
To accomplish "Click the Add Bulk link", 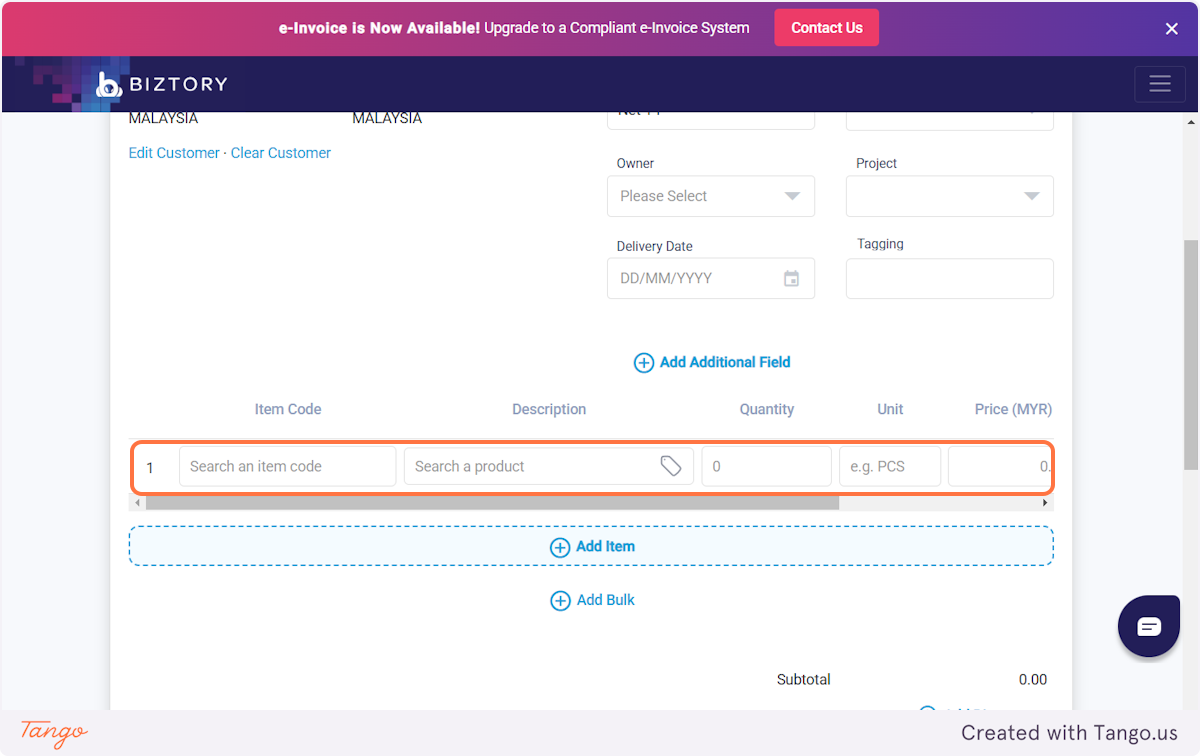I will pyautogui.click(x=592, y=600).
